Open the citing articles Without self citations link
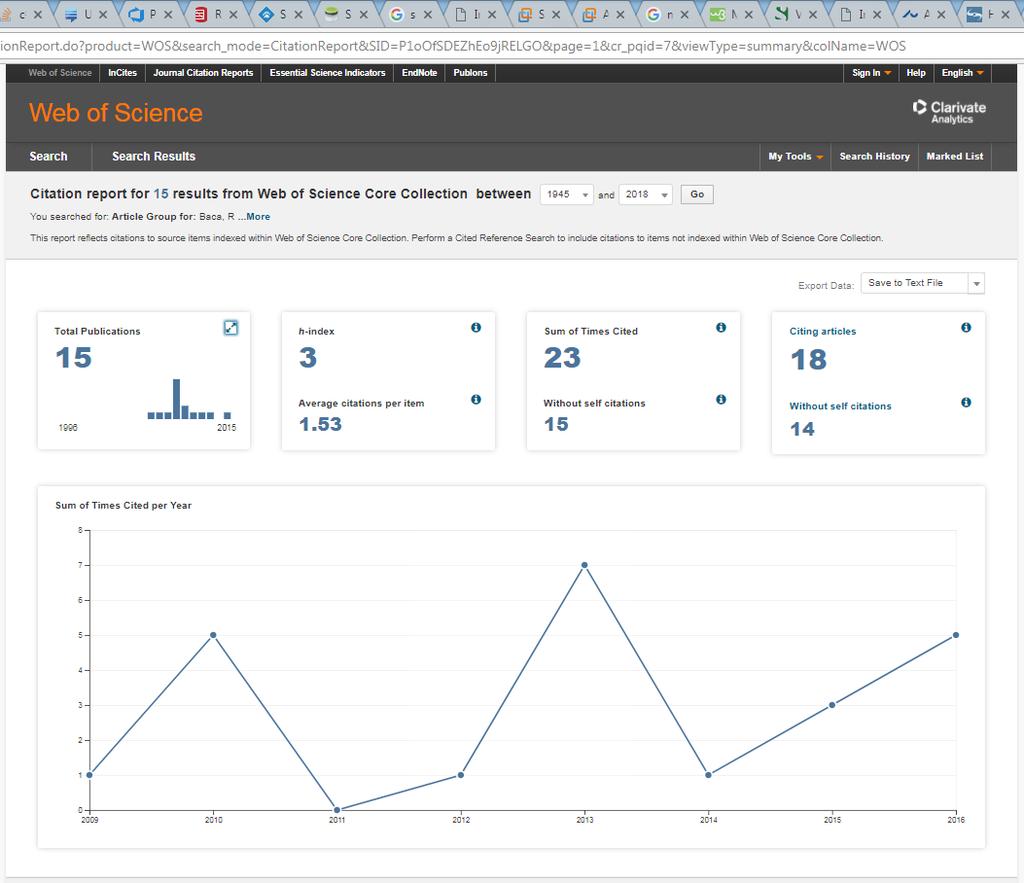This screenshot has height=883, width=1024. [840, 406]
